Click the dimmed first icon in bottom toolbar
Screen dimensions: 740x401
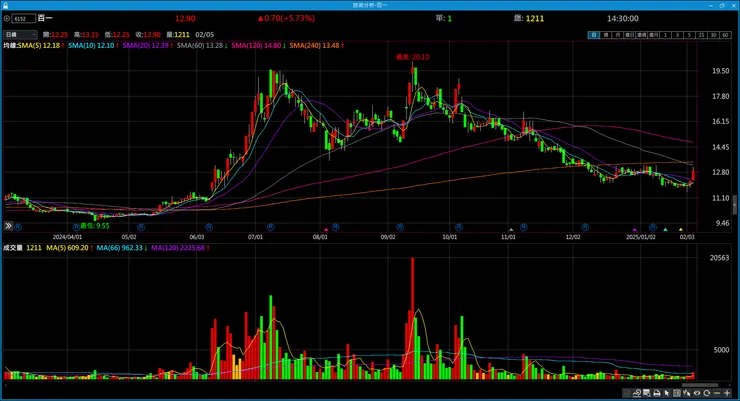point(627,393)
